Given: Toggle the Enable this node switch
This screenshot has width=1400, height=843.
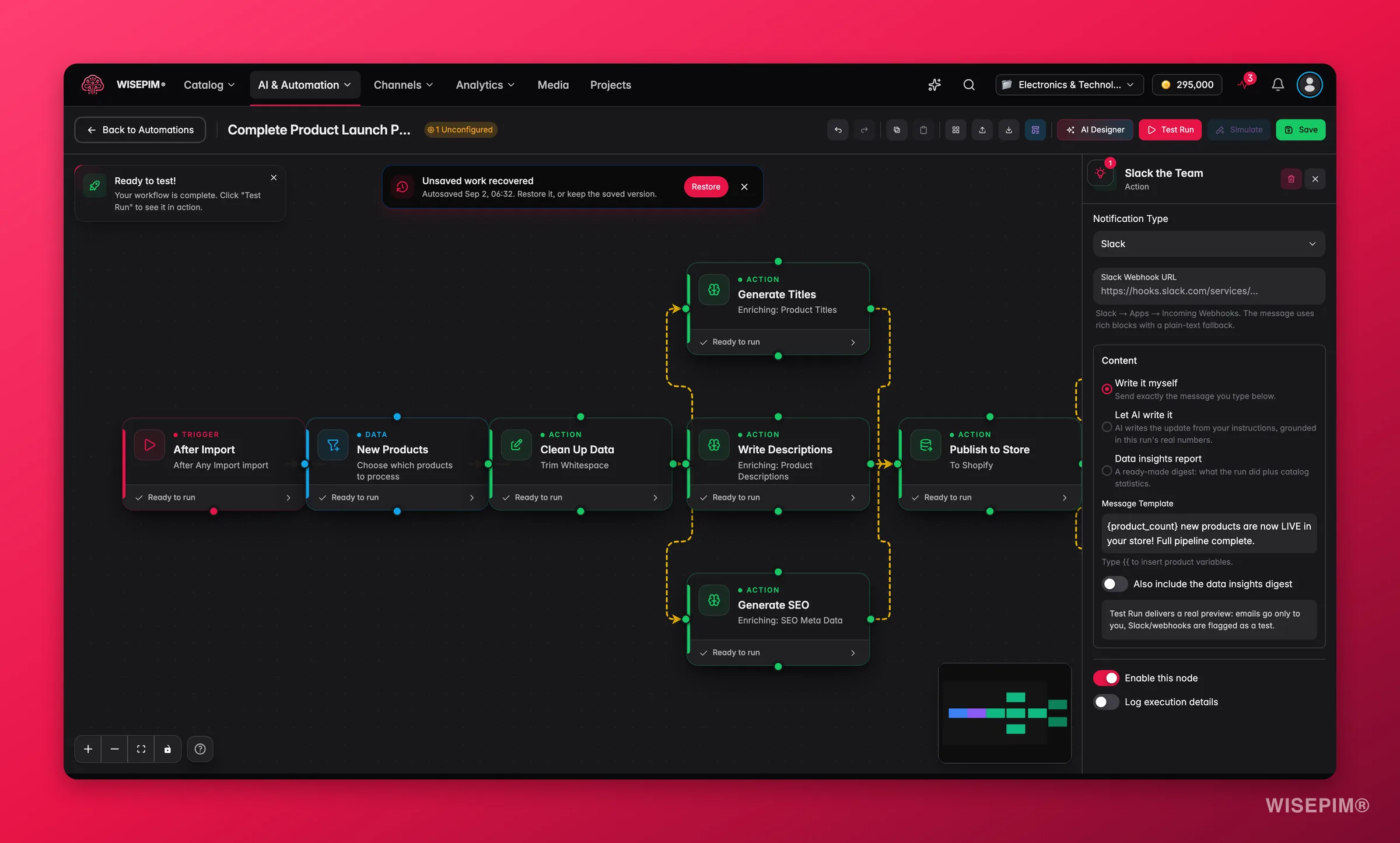Looking at the screenshot, I should (x=1106, y=678).
